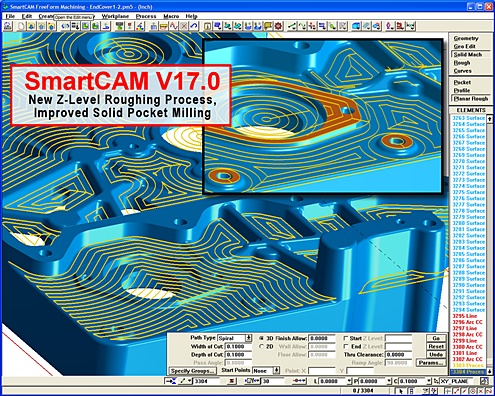Click the red machine toolbar icon
495x396 pixels.
point(400,26)
